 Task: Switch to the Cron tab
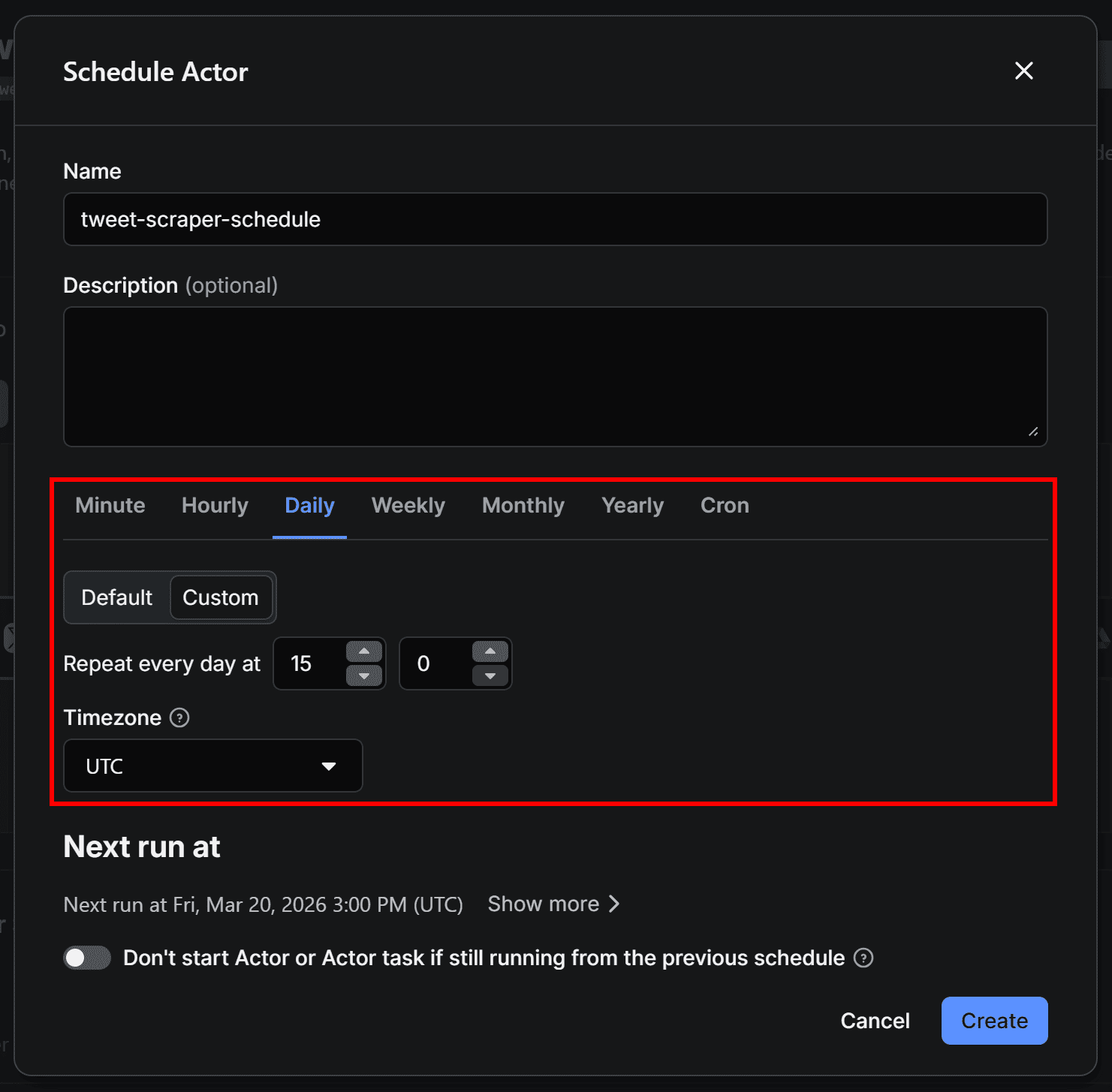(x=724, y=505)
